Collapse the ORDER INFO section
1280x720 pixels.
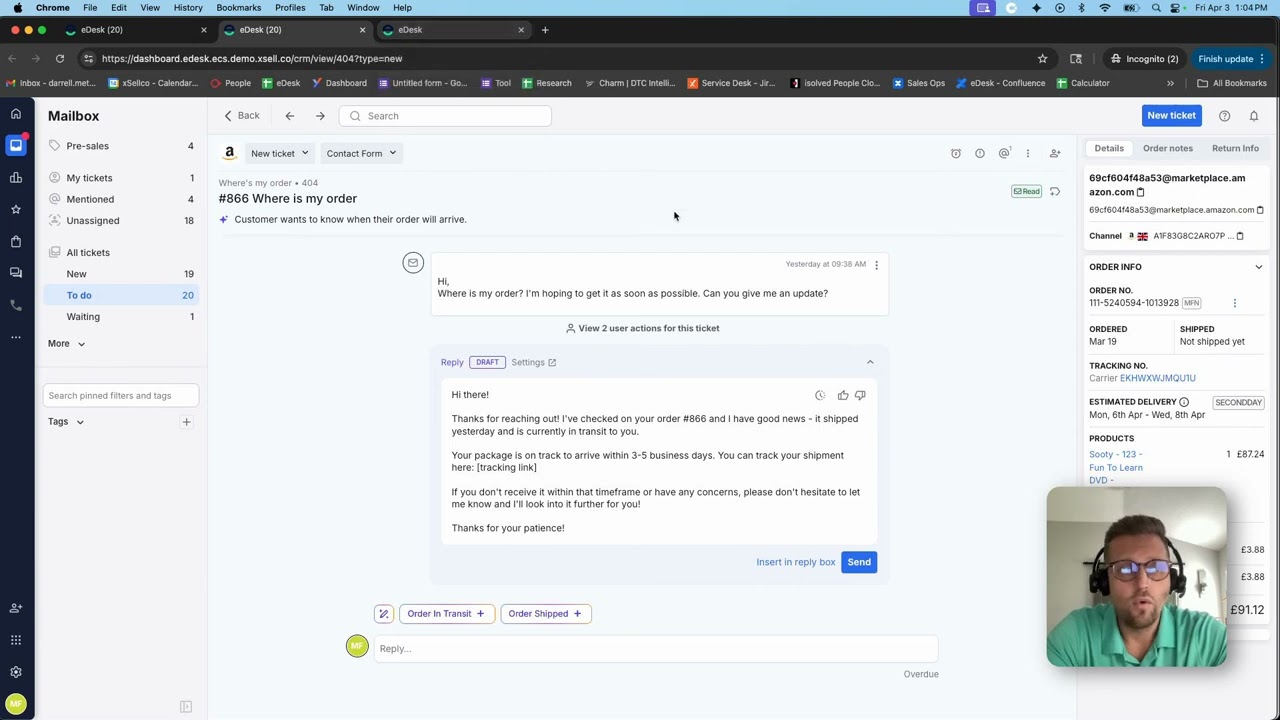(x=1258, y=267)
